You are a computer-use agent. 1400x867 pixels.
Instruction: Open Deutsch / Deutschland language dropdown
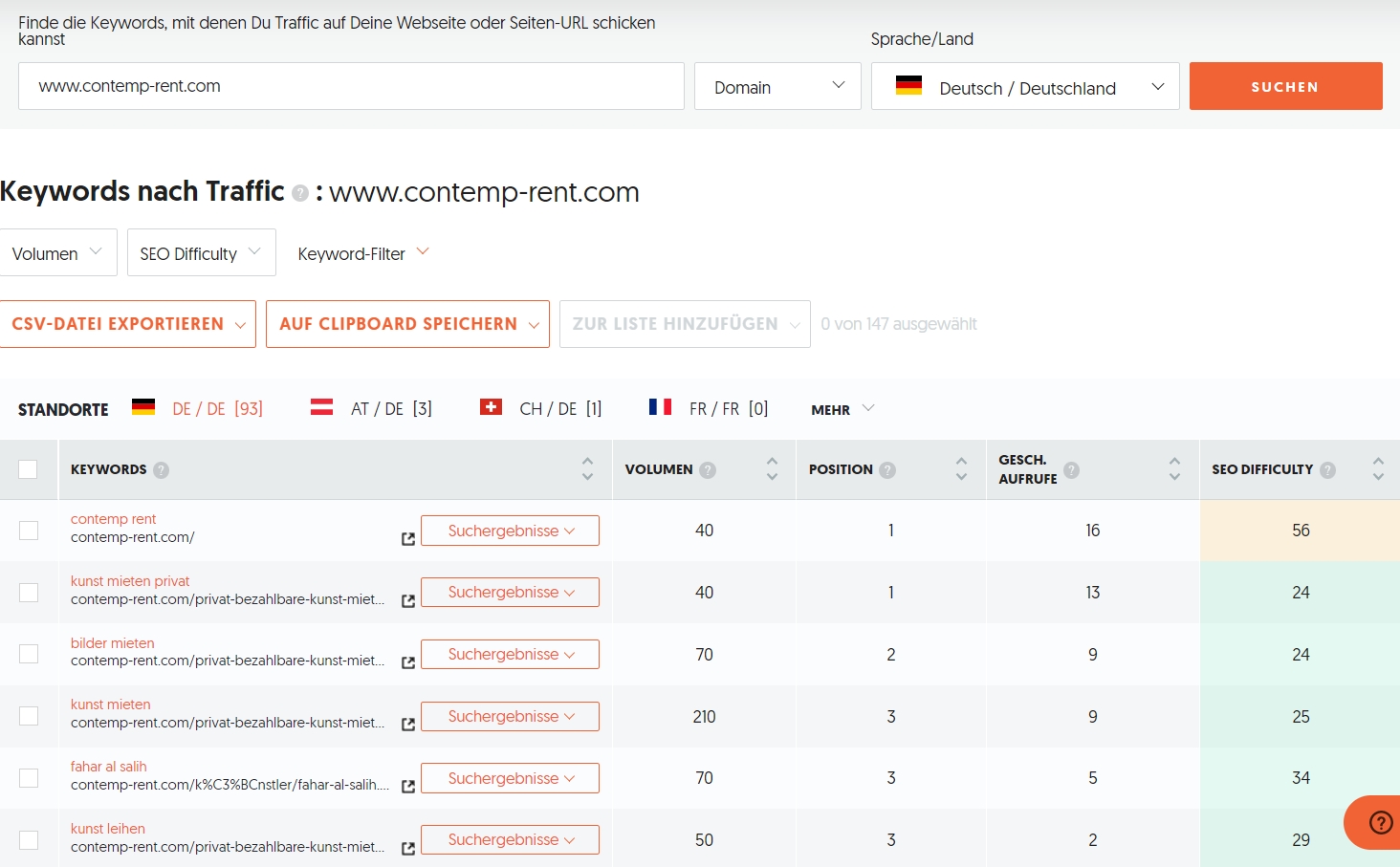[x=1025, y=86]
